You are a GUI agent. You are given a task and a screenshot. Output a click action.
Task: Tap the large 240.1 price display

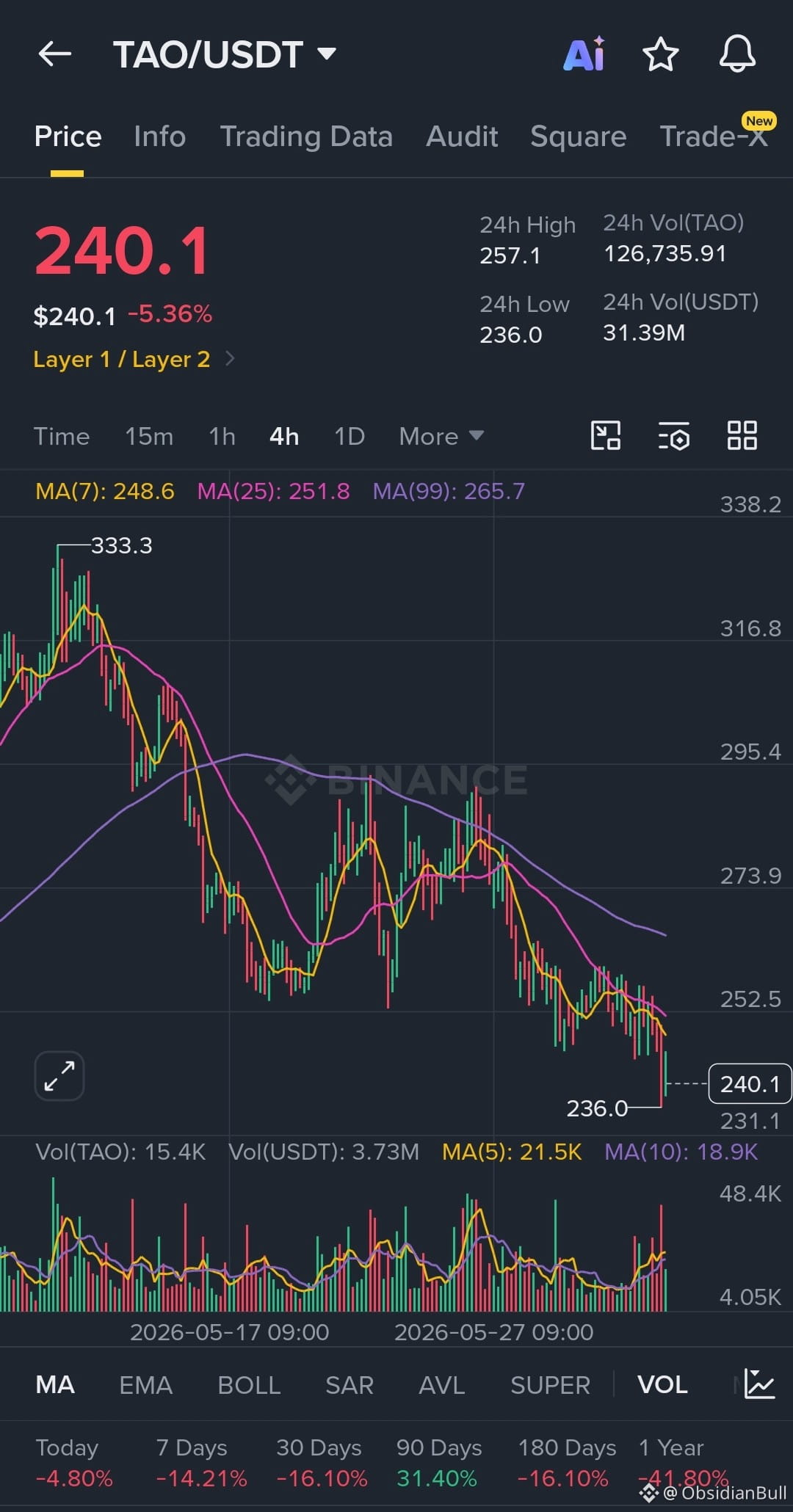tap(123, 251)
